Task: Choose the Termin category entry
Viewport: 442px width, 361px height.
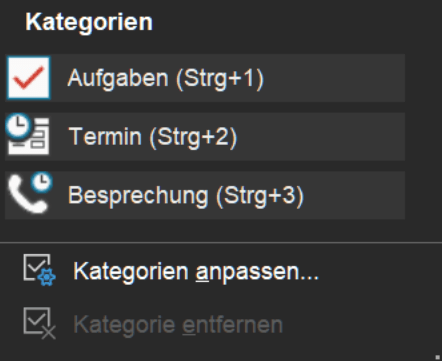Action: [205, 137]
